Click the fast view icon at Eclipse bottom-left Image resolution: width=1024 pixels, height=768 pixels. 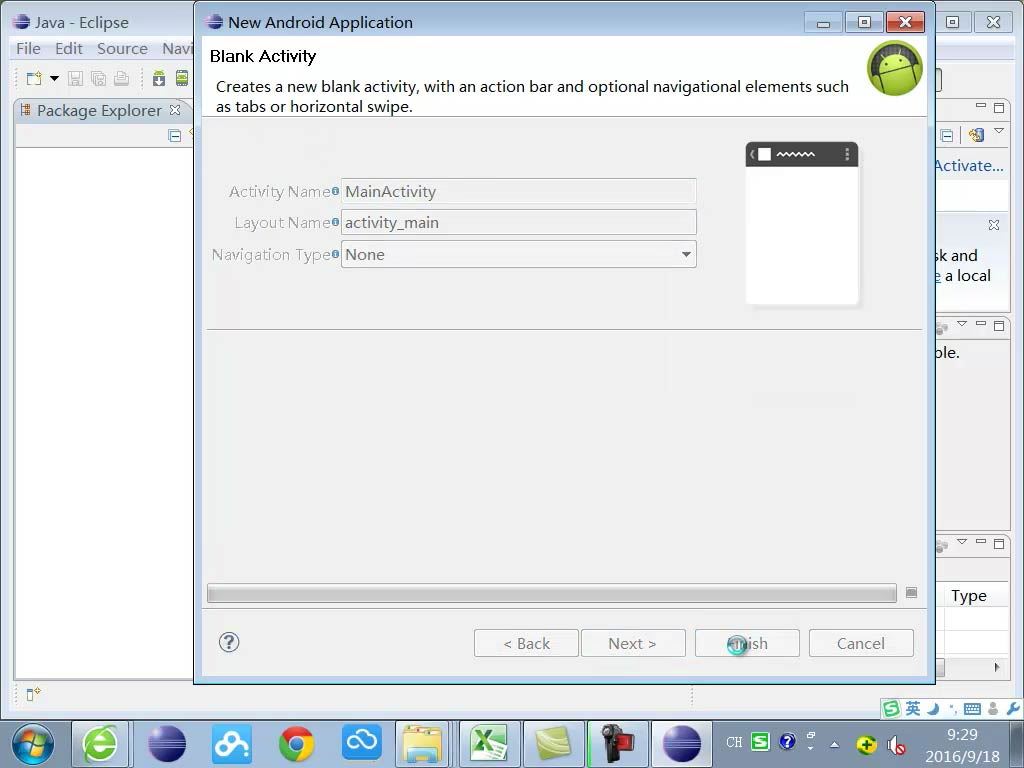click(33, 694)
